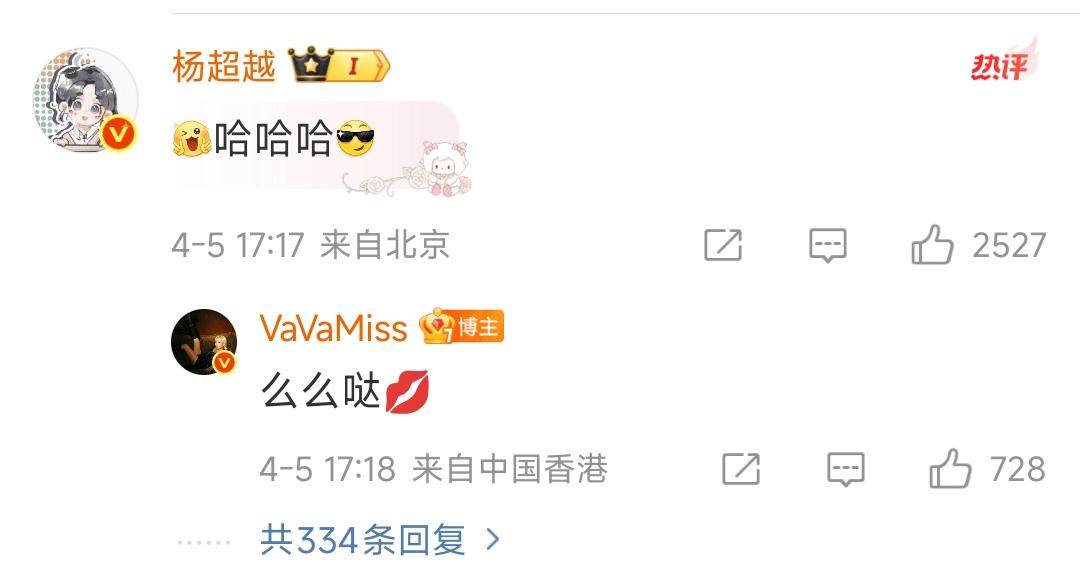1080x574 pixels.
Task: Click the chevron after 共334条回复
Action: pos(492,540)
